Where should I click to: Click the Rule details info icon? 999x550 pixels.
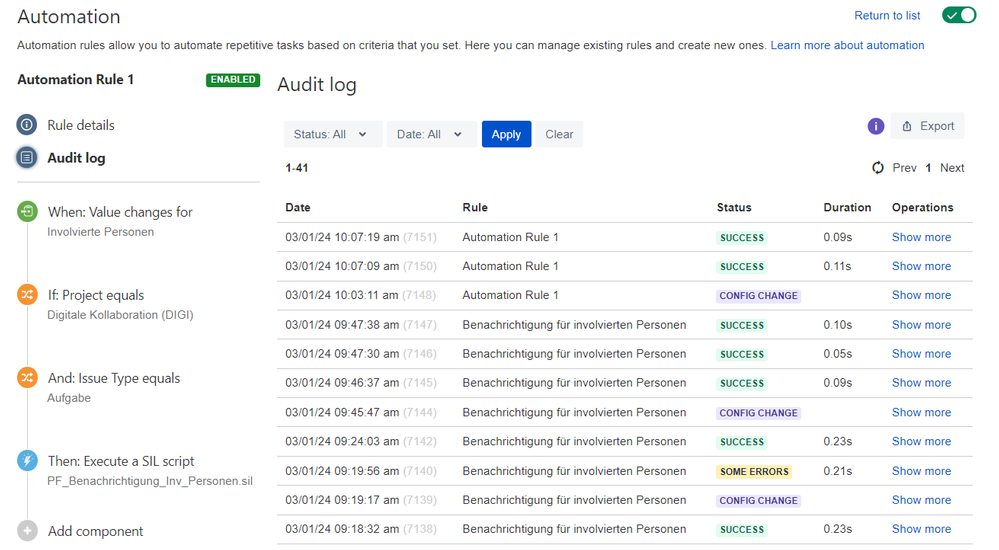(x=27, y=124)
